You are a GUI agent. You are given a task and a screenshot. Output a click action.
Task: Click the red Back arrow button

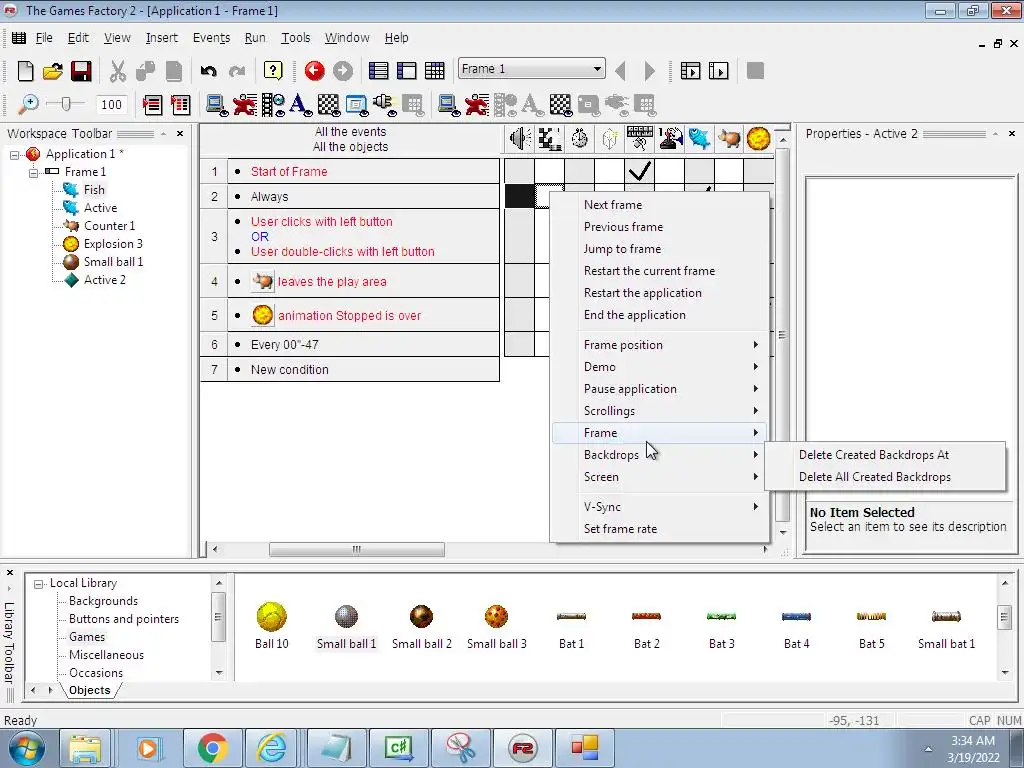[x=314, y=71]
